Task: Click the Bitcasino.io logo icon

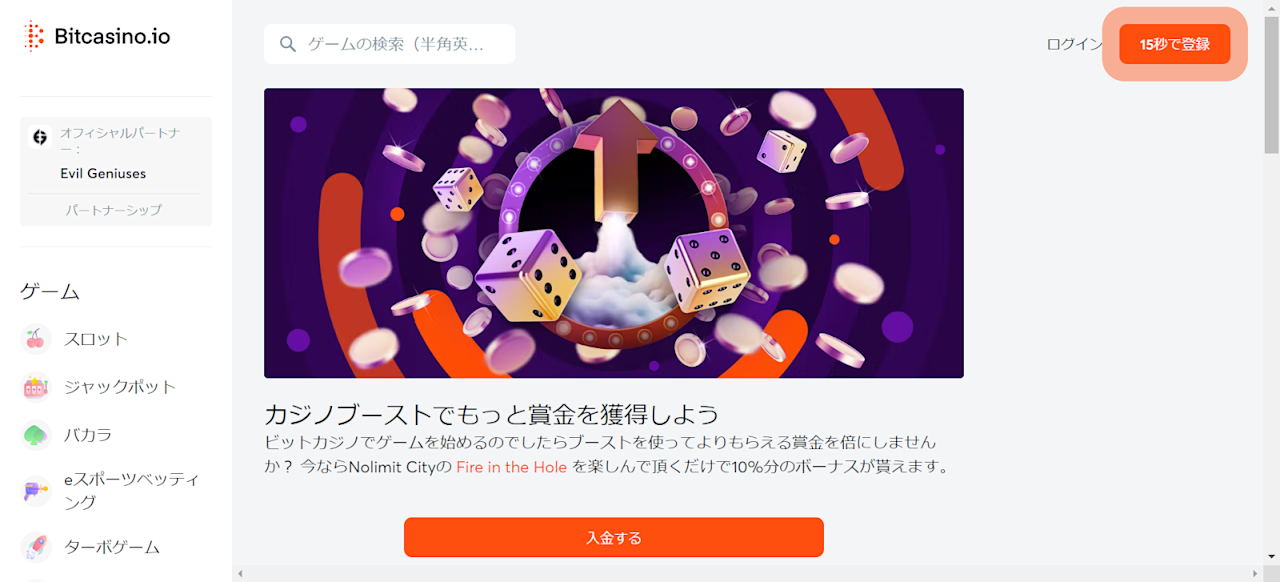Action: pos(35,37)
